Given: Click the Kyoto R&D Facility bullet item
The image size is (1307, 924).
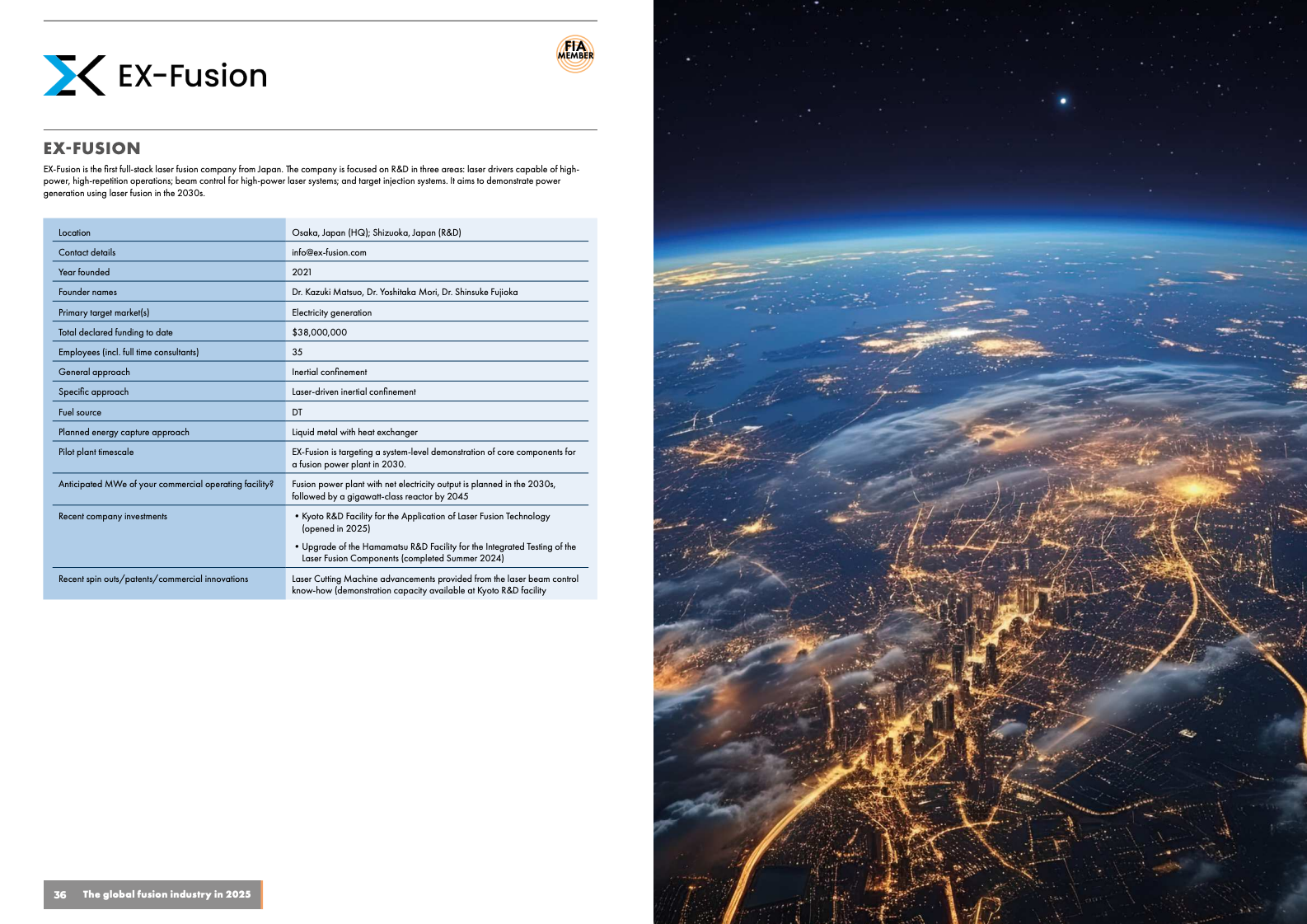Looking at the screenshot, I should point(424,522).
